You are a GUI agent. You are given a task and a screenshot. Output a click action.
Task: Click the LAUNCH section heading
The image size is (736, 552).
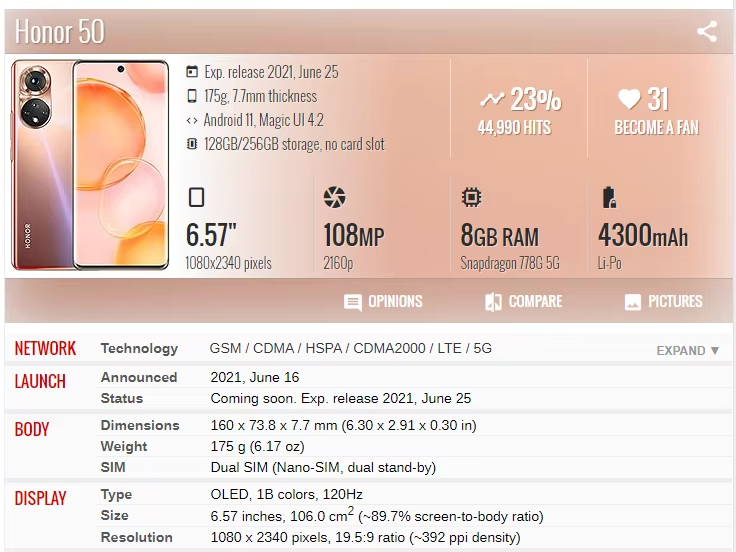click(x=40, y=381)
